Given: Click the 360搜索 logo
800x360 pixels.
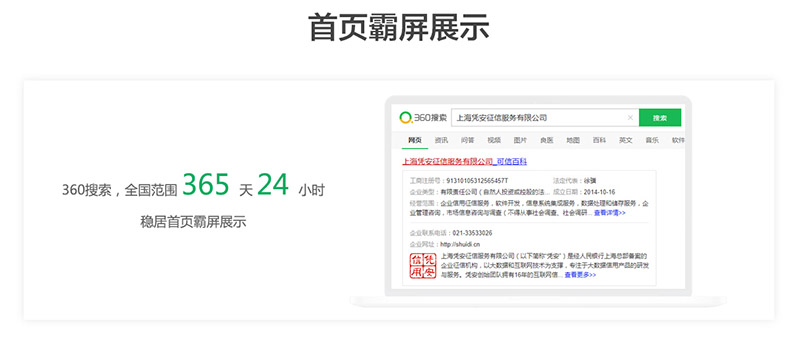Looking at the screenshot, I should click(423, 118).
